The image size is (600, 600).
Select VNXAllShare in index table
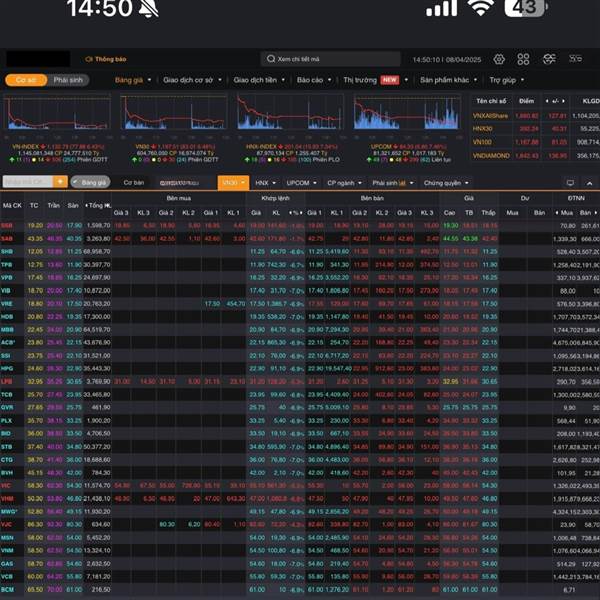coord(490,116)
